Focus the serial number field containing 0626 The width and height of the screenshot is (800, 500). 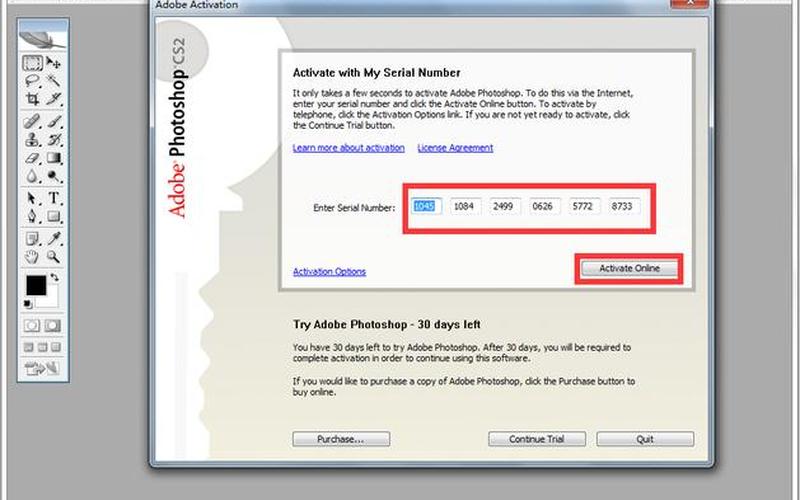[x=544, y=206]
